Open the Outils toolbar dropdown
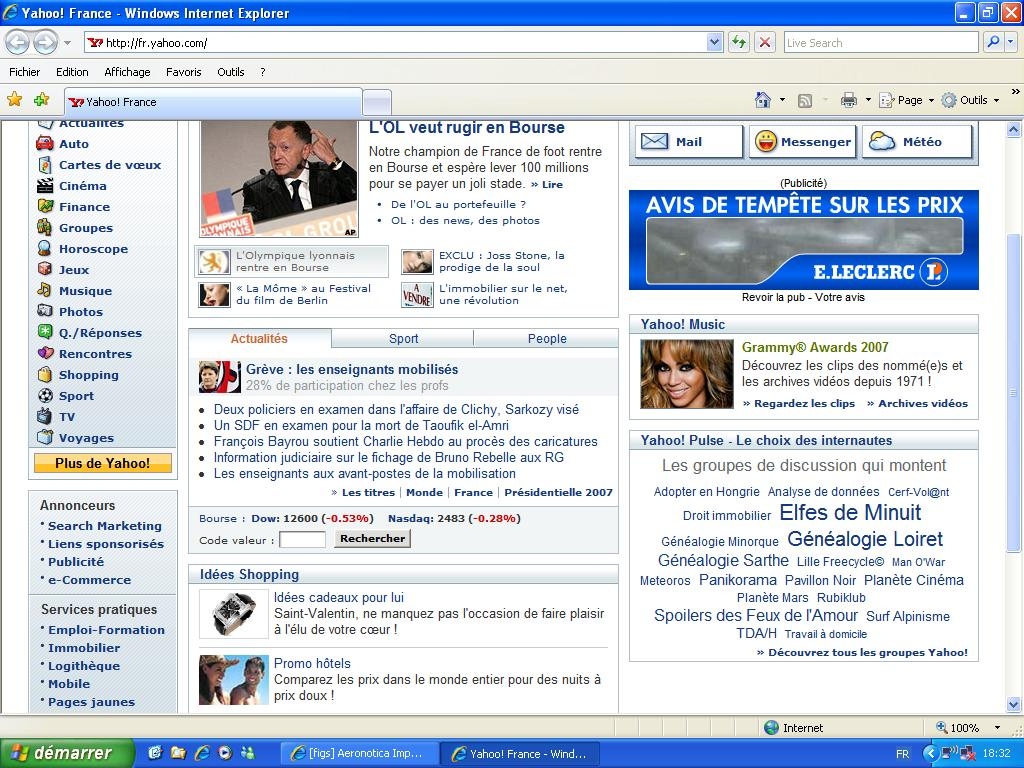 [x=971, y=100]
